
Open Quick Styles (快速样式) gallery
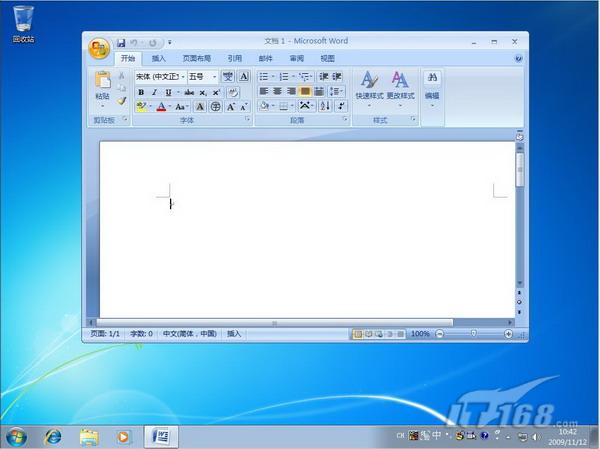pos(369,88)
